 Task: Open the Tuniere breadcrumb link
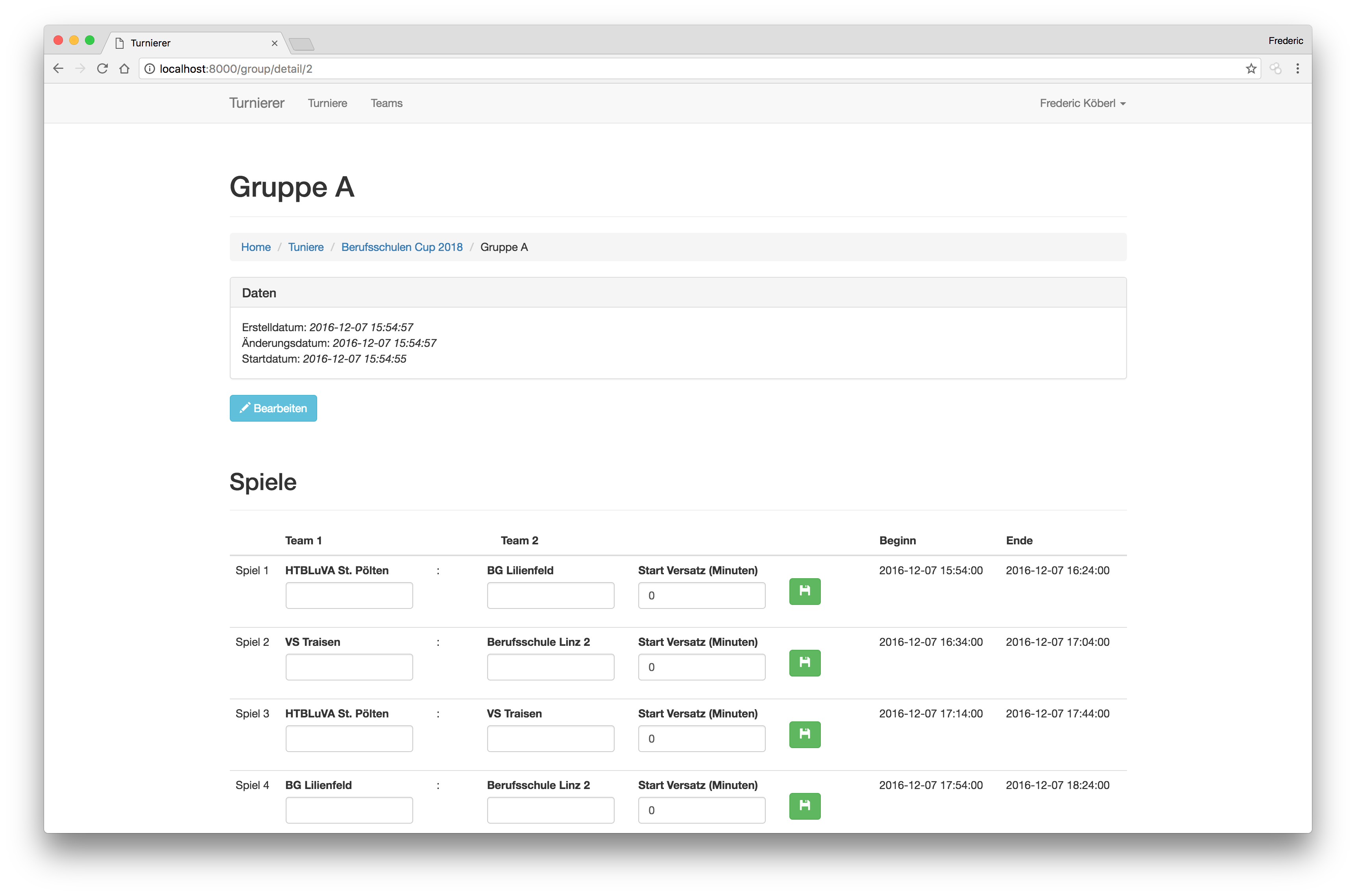(305, 247)
